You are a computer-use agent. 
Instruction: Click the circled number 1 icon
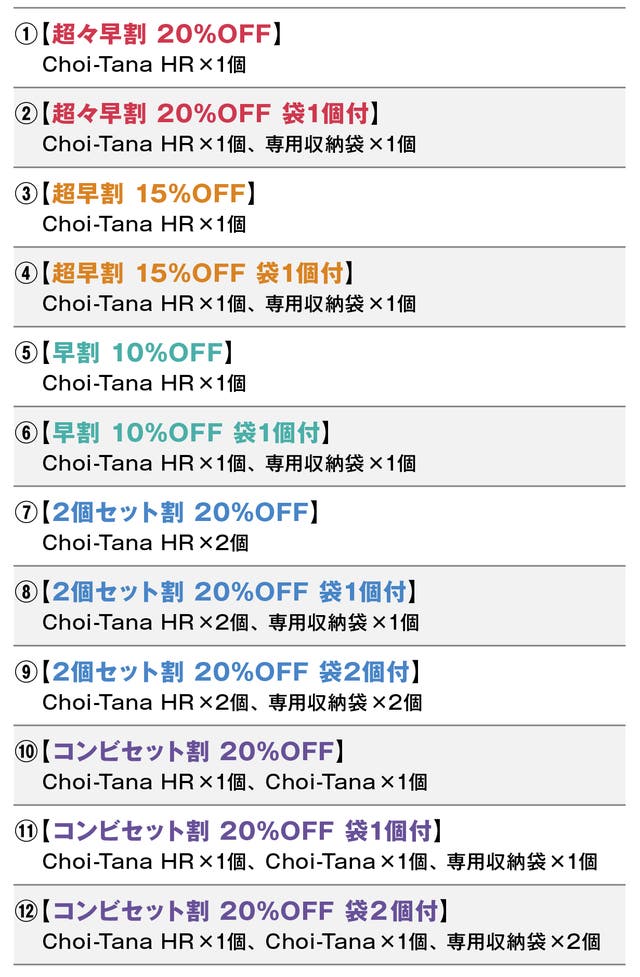25,35
